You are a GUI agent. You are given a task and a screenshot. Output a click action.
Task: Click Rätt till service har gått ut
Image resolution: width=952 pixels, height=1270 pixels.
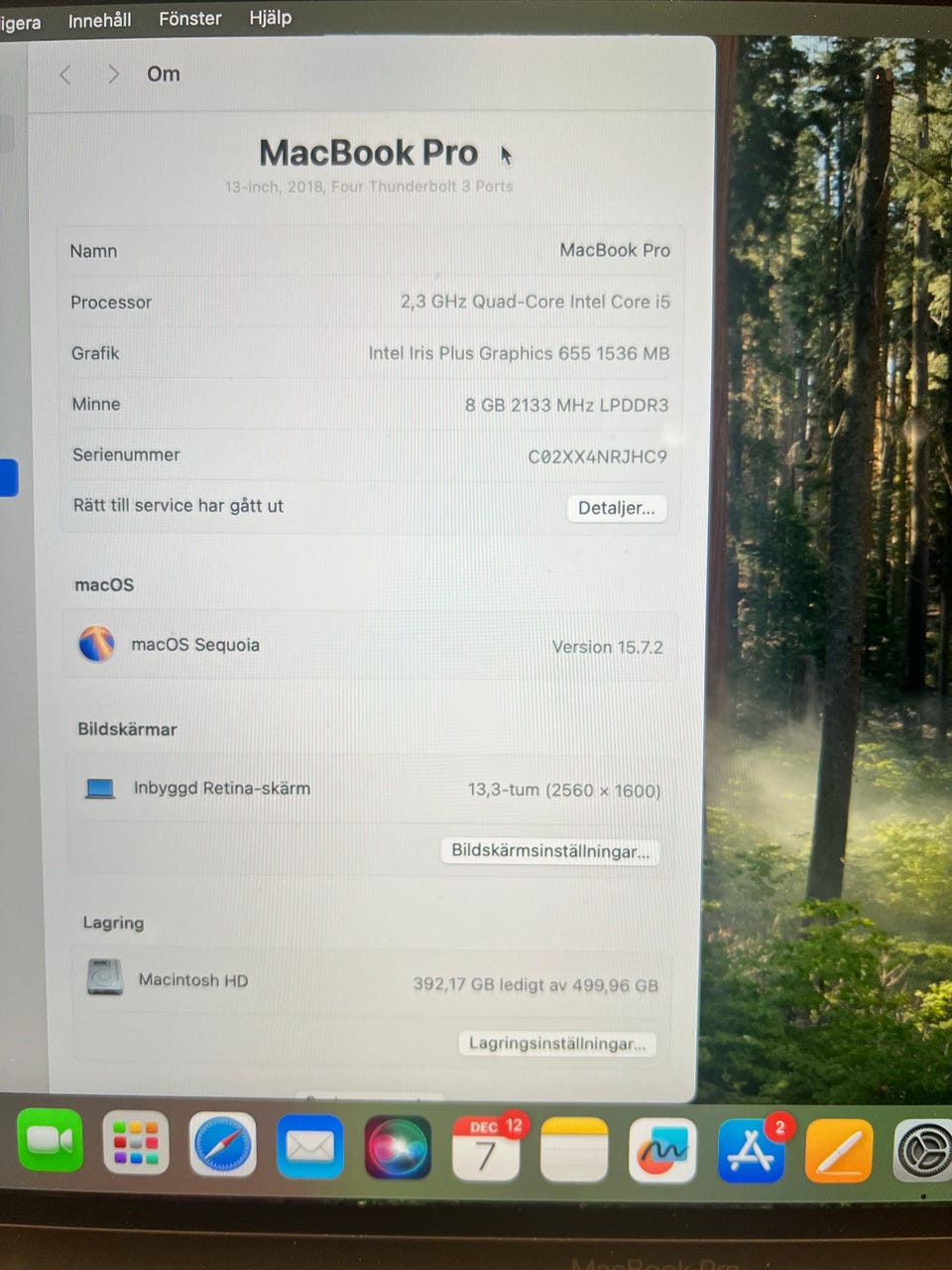178,506
